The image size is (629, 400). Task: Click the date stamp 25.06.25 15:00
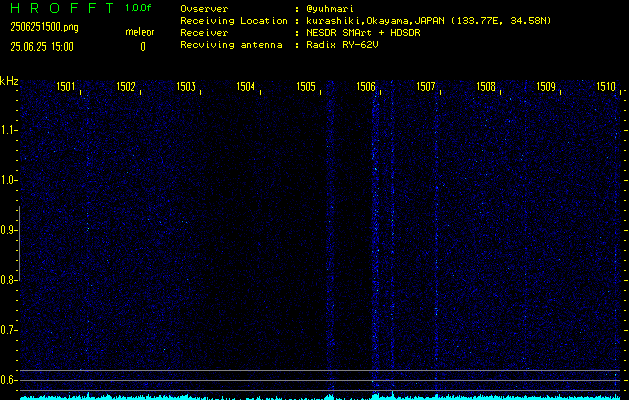42,47
